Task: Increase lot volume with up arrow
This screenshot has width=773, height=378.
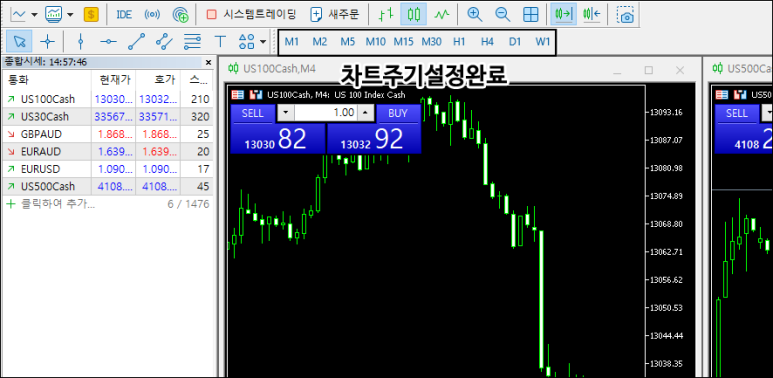Action: [365, 113]
